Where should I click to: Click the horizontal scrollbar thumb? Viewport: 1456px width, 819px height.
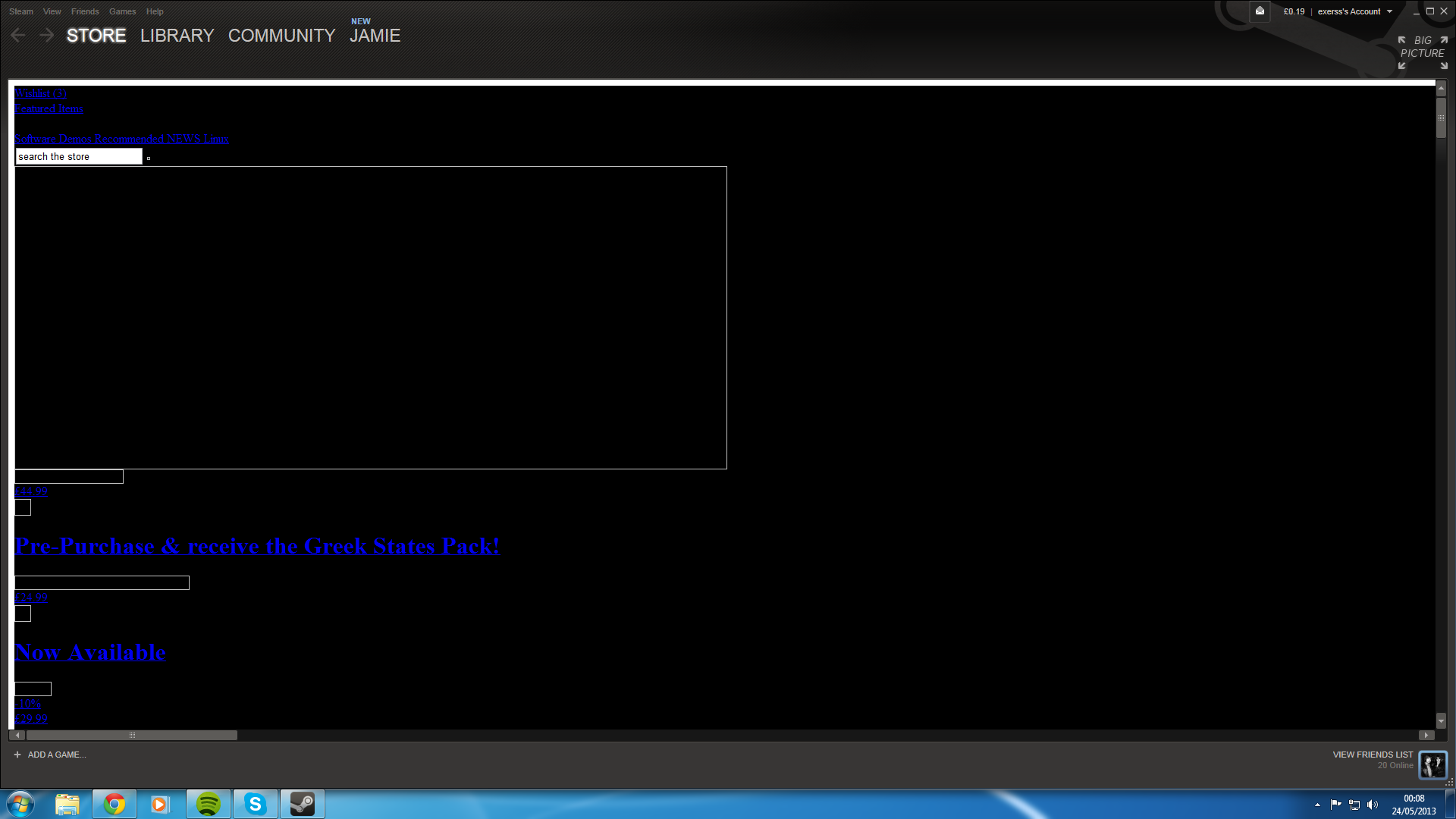132,735
